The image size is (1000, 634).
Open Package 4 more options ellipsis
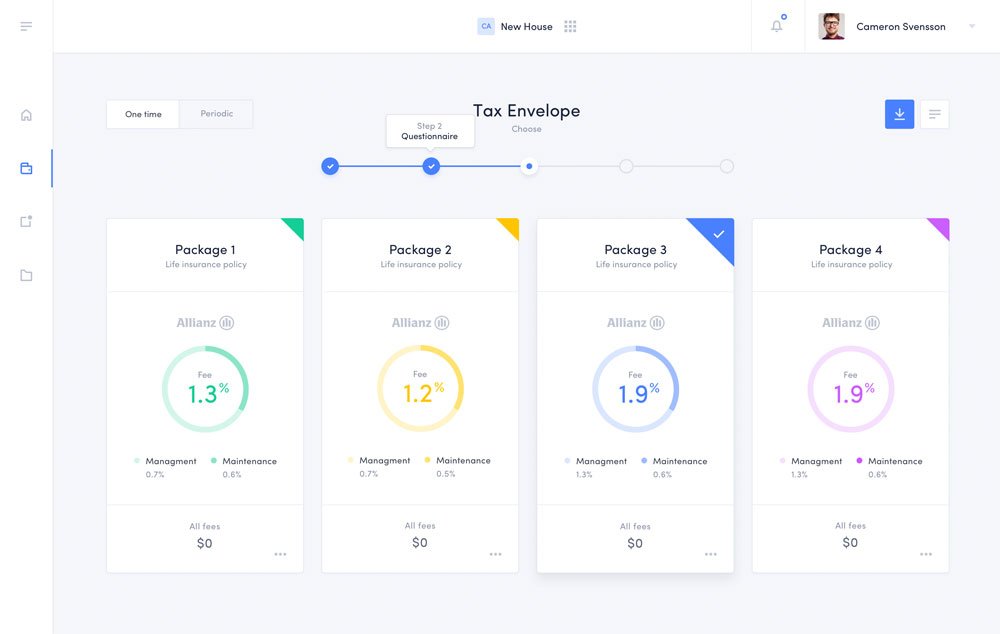pos(926,554)
